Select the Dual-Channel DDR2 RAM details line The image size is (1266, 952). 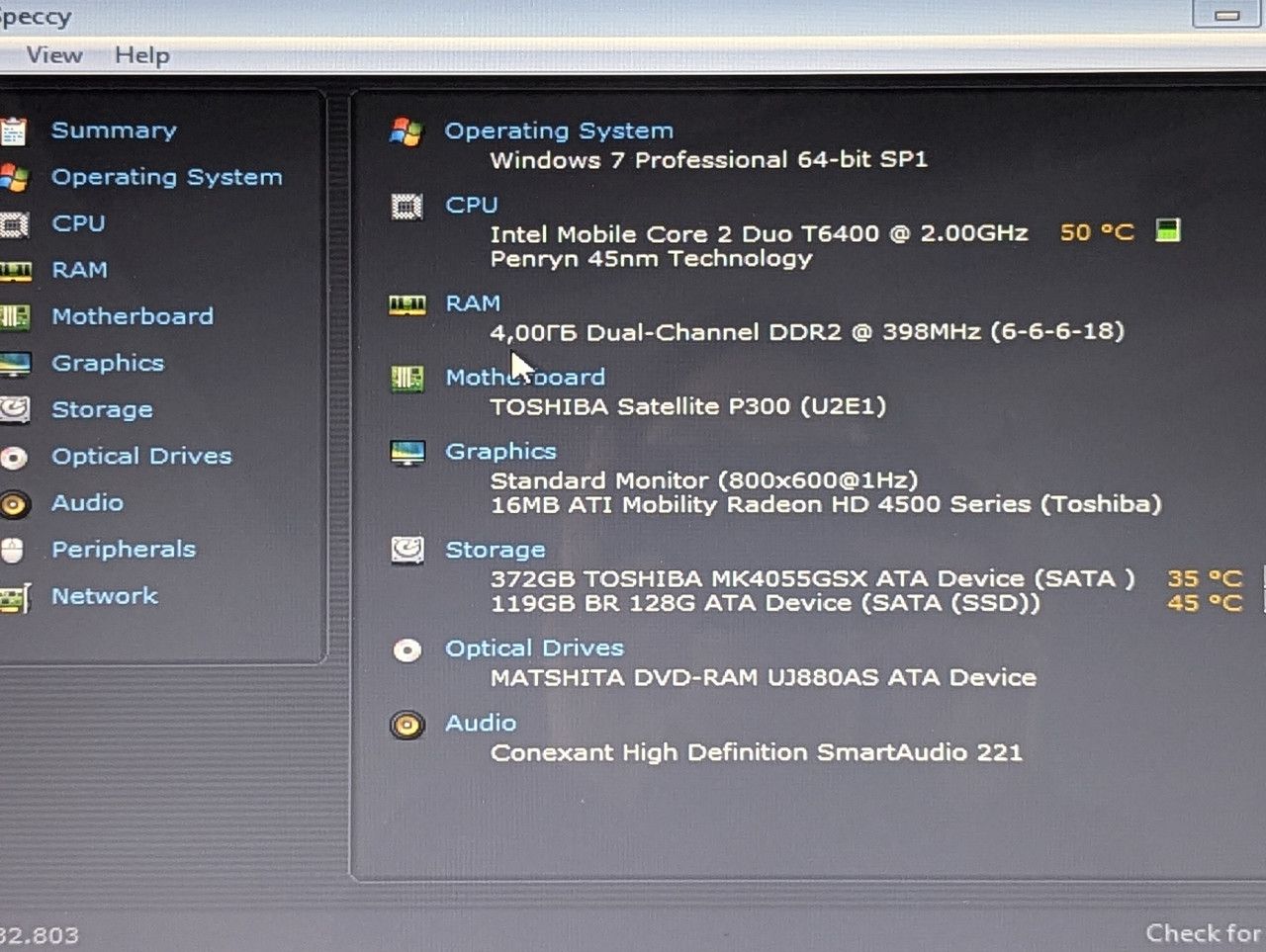pyautogui.click(x=807, y=331)
